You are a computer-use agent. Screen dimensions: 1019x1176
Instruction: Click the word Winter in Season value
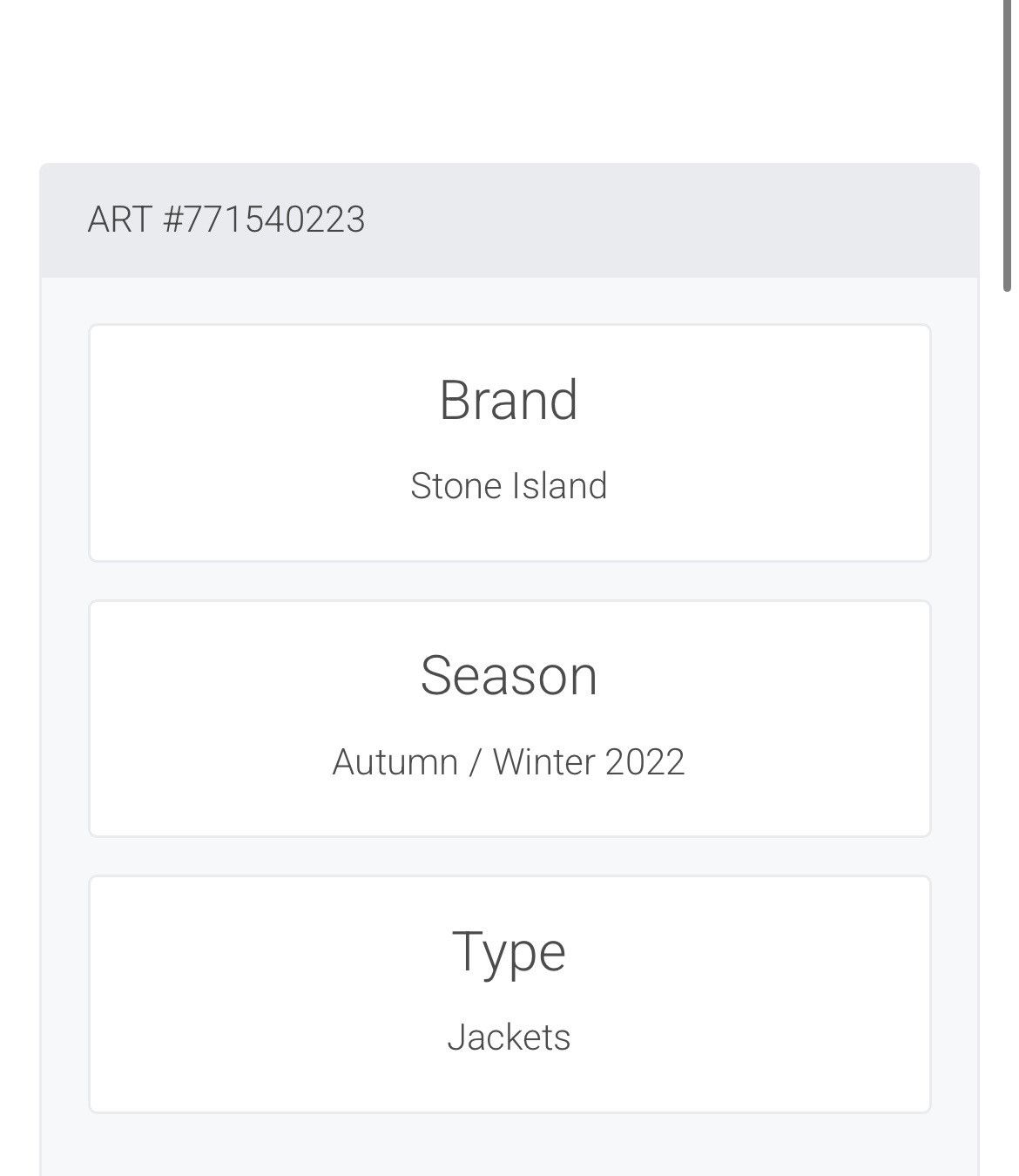tap(544, 762)
